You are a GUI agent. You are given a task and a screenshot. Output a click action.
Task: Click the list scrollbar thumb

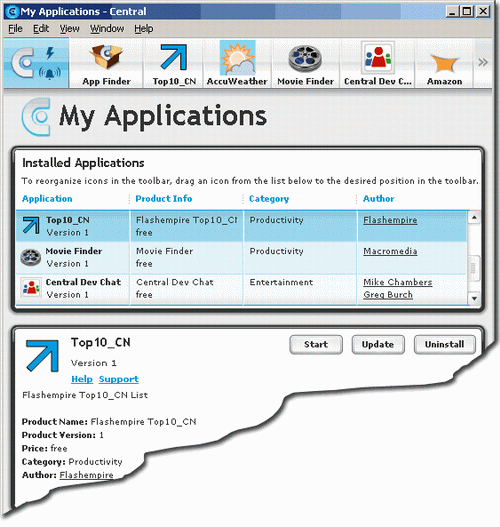(x=473, y=268)
